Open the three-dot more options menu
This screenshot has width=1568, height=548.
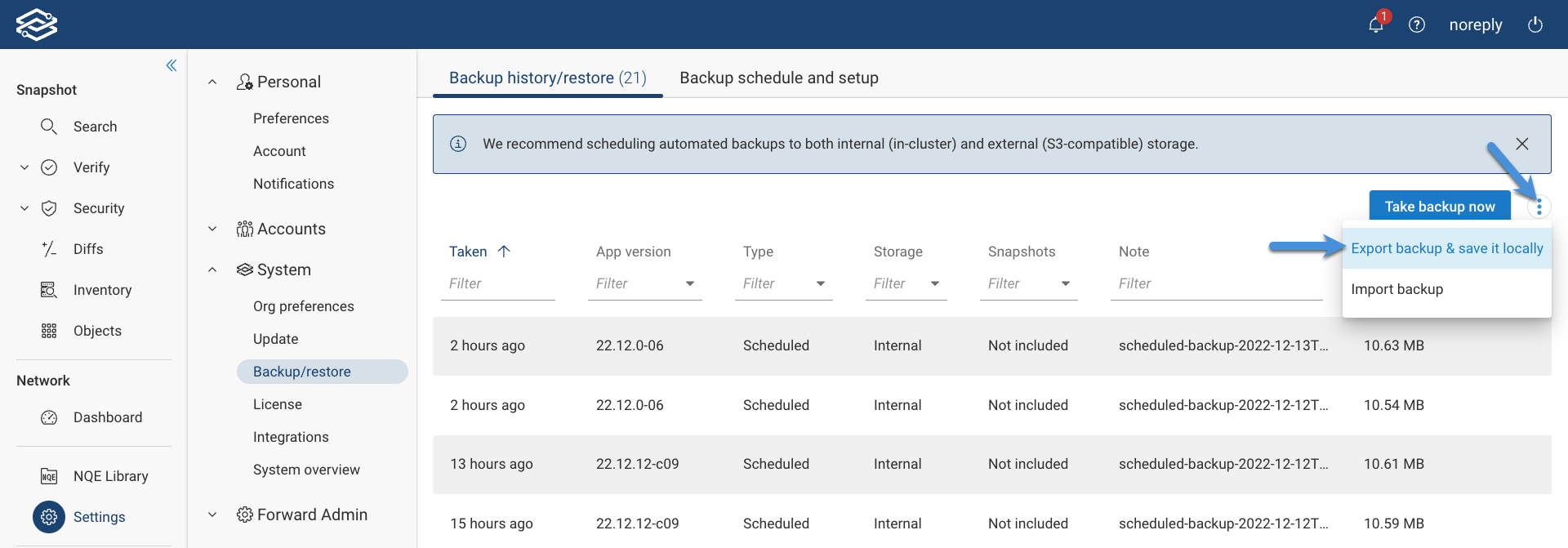[1539, 207]
